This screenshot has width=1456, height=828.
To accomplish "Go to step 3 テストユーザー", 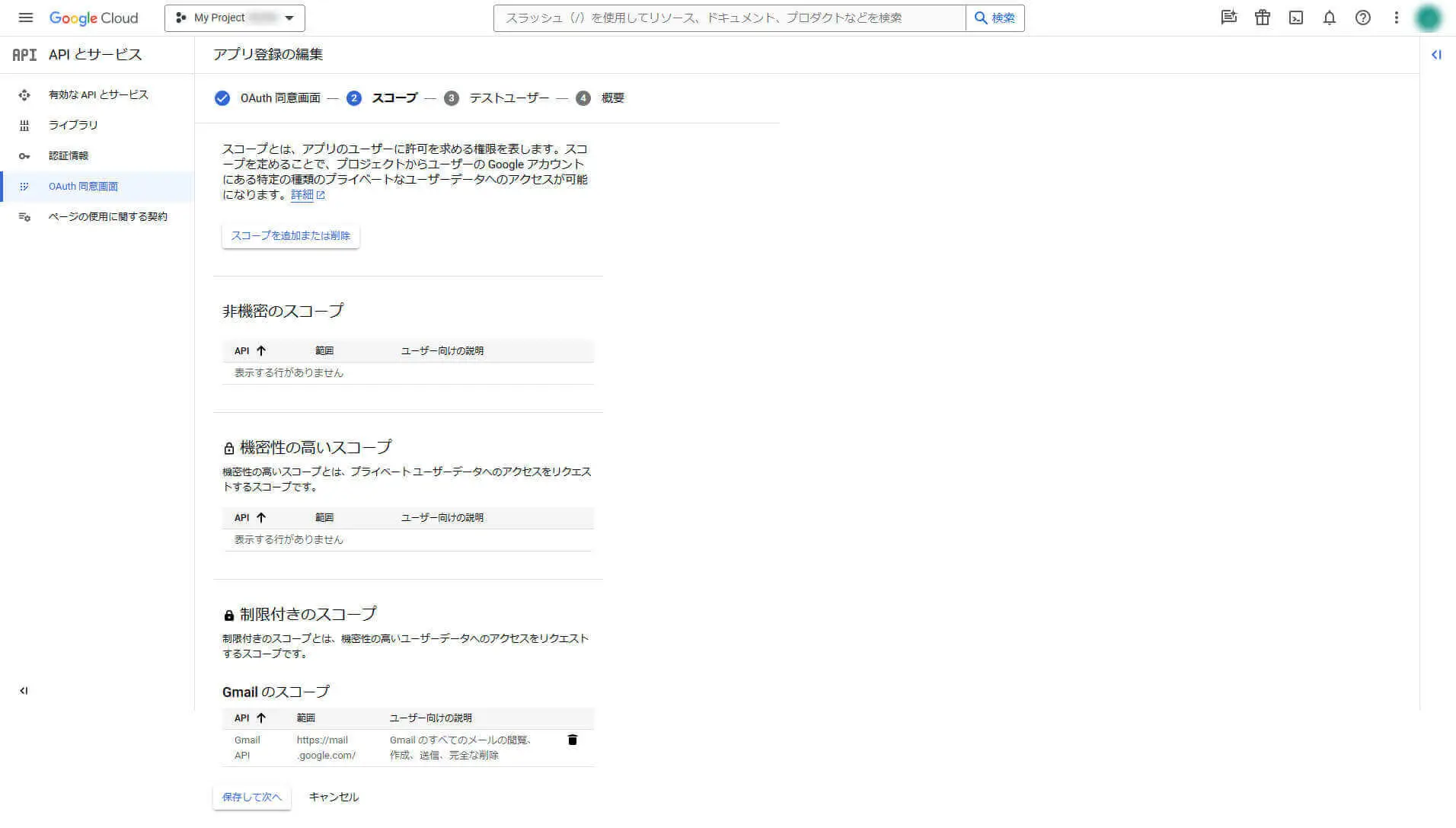I will tap(497, 98).
